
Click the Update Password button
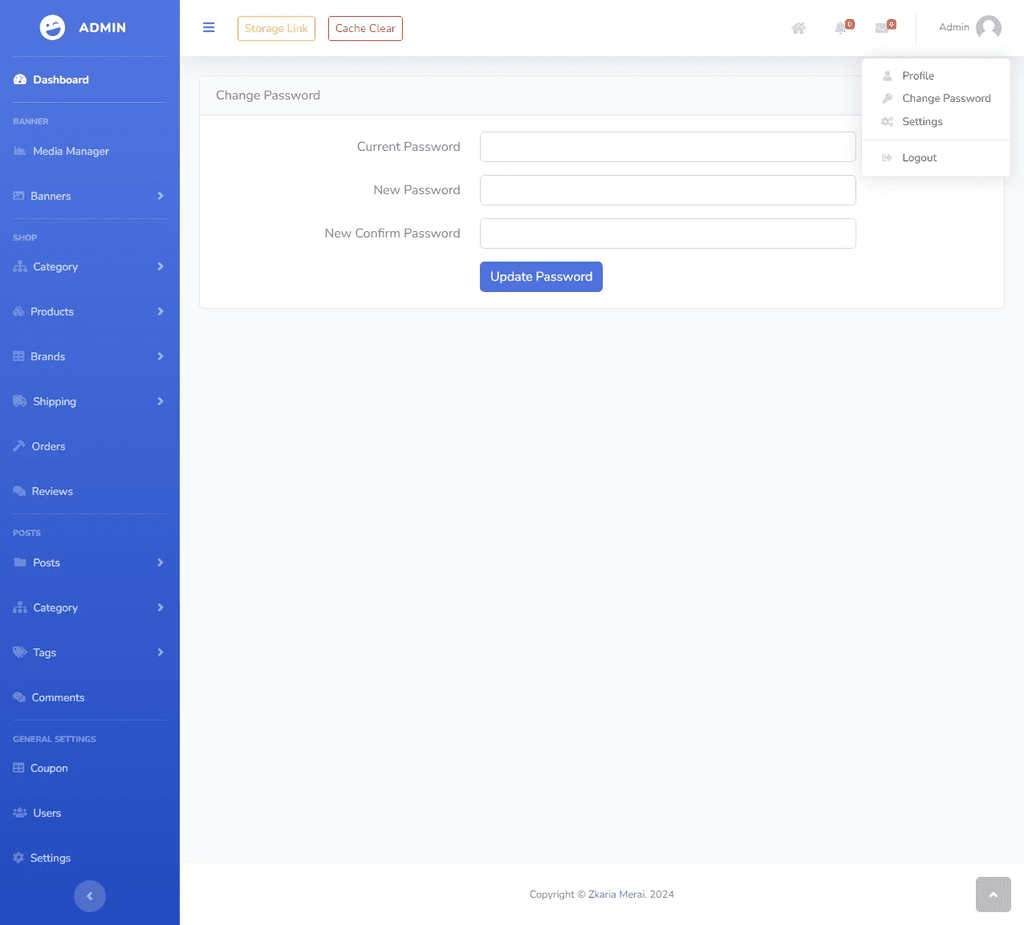(x=541, y=276)
